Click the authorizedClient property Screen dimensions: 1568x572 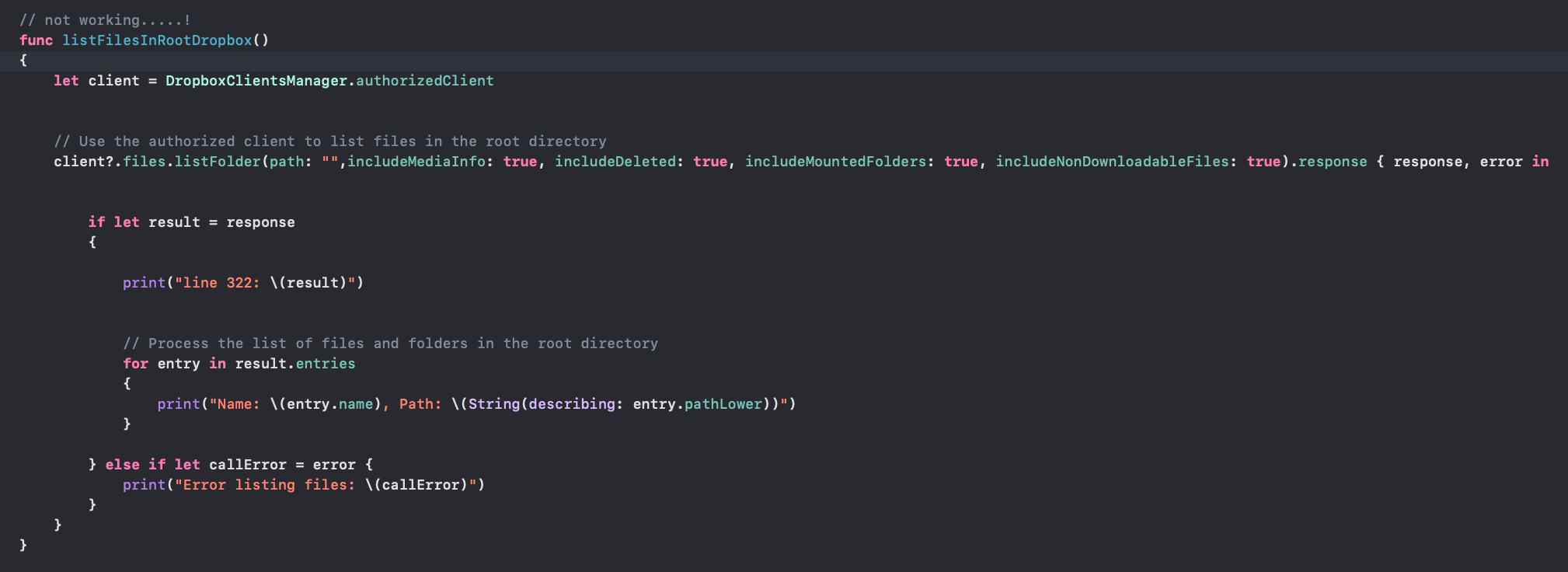pyautogui.click(x=424, y=81)
